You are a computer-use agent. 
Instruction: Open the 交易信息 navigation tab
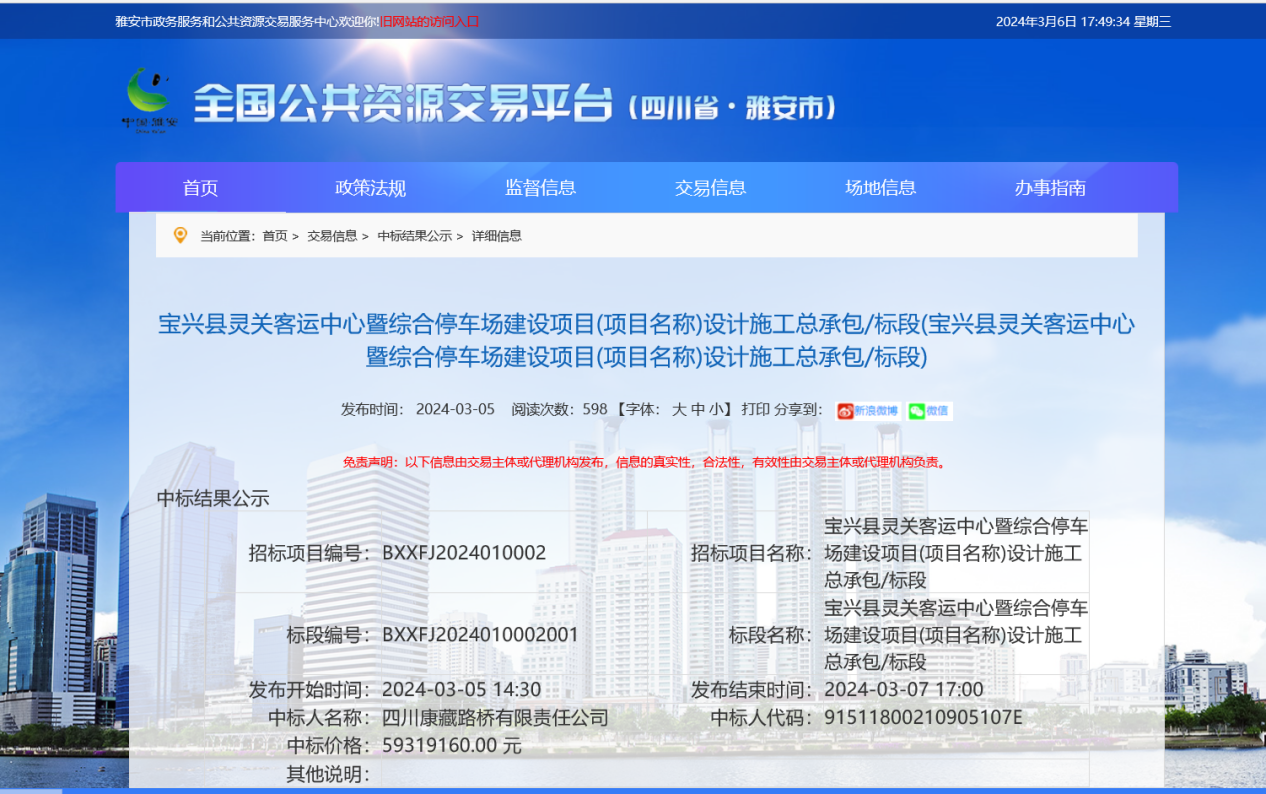click(710, 188)
